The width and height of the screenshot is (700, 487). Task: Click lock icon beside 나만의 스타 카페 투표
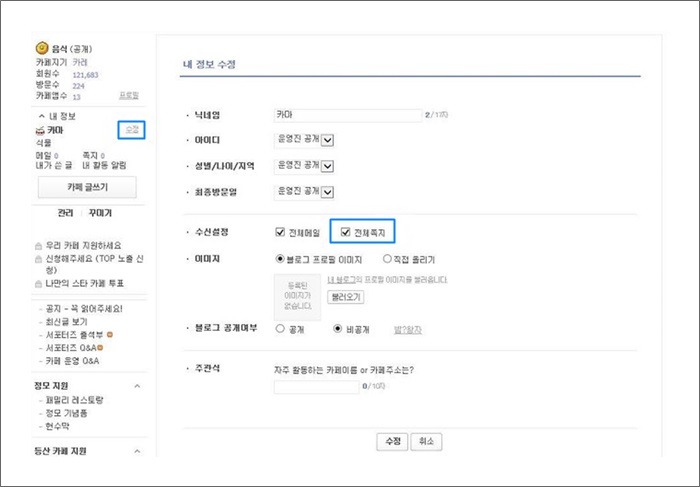[x=38, y=284]
